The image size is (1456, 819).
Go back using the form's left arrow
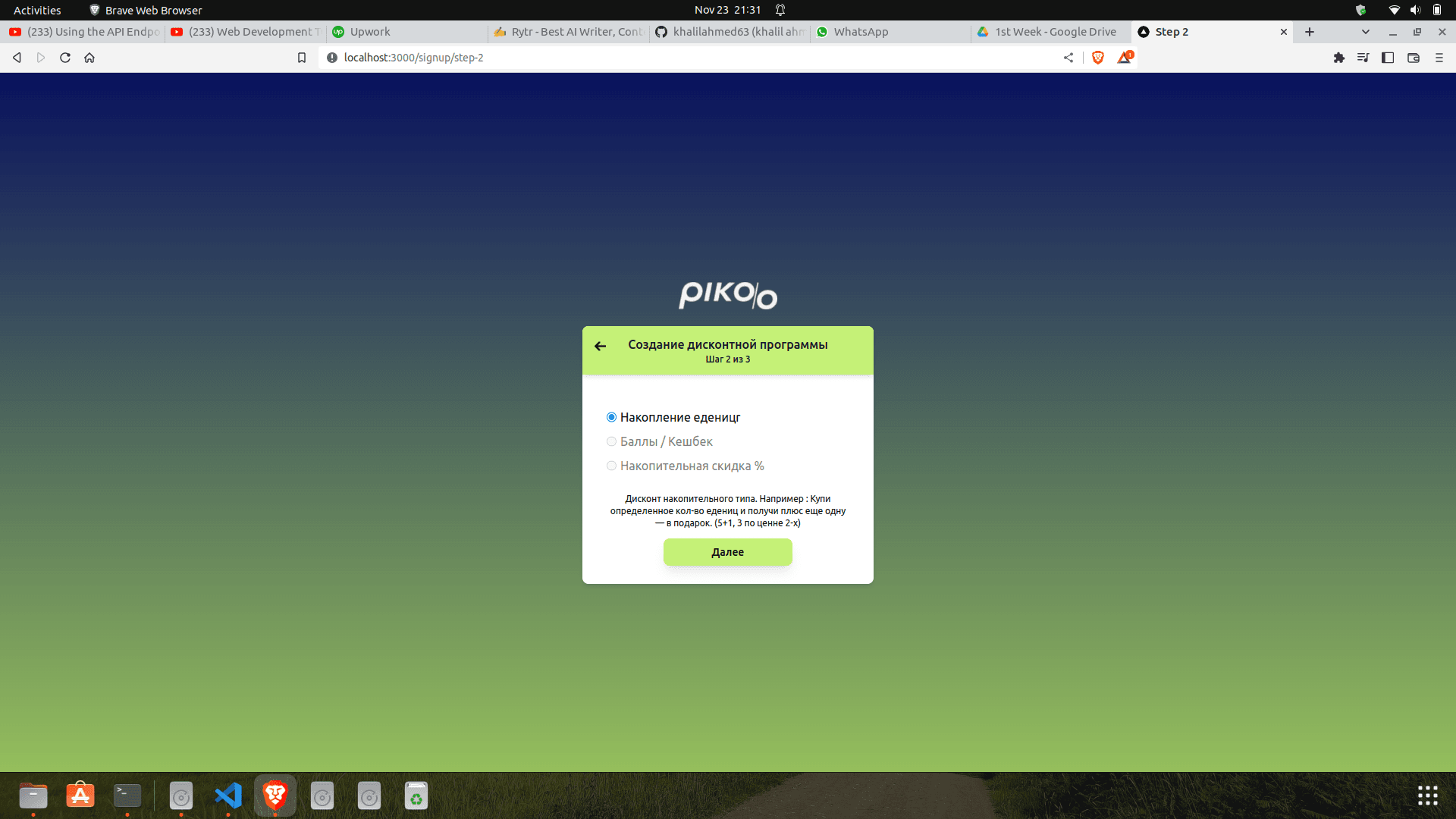600,347
